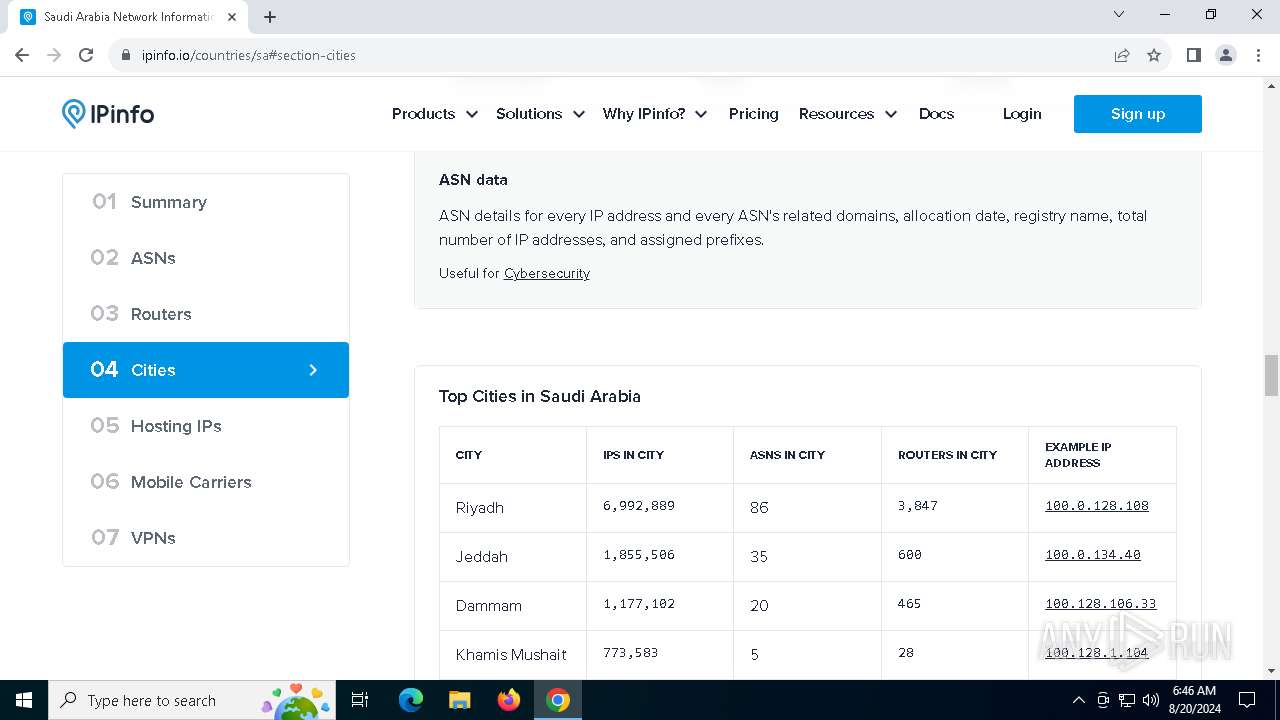Open a new browser tab
This screenshot has width=1280, height=720.
coord(270,16)
